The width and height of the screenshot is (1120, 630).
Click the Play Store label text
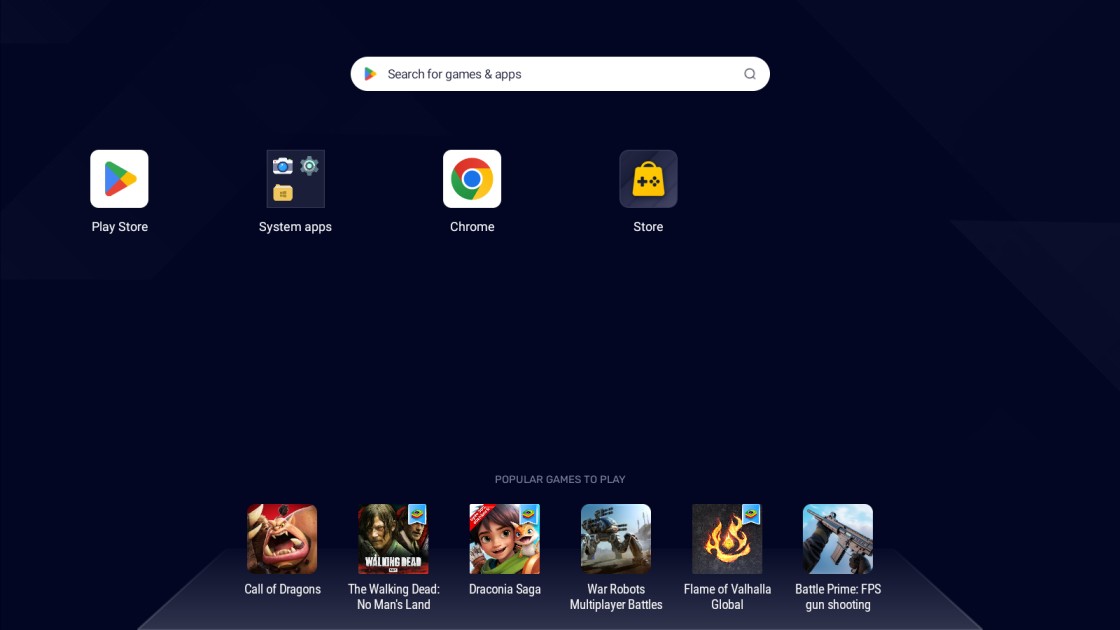point(119,226)
